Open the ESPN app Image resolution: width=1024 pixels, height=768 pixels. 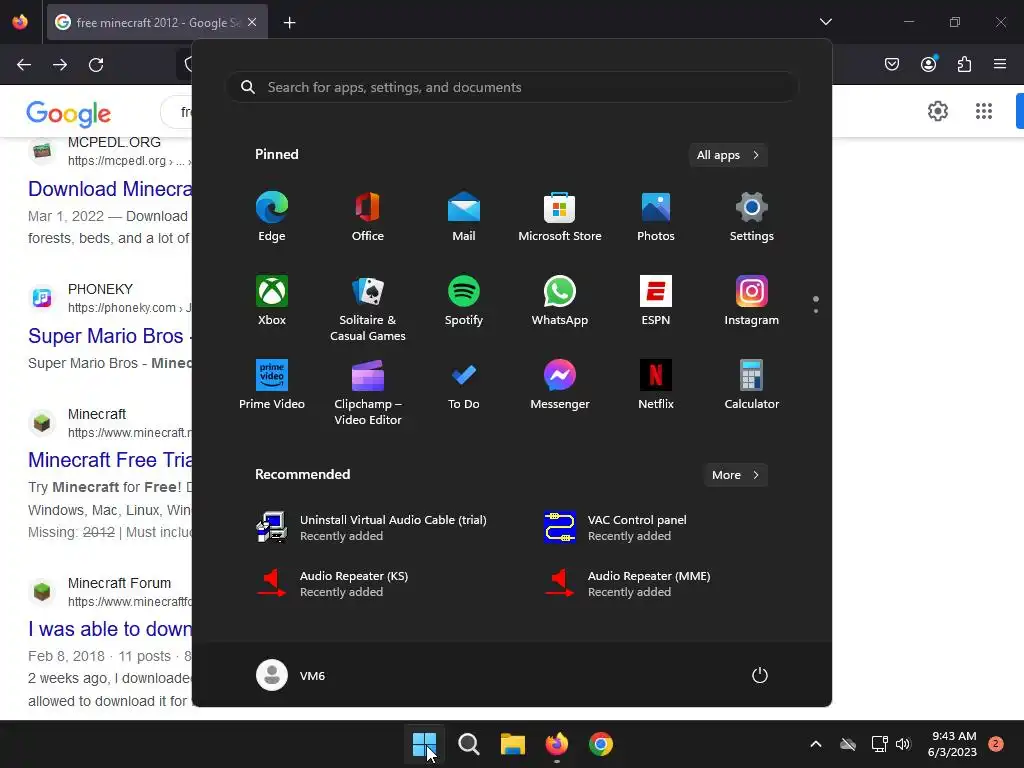click(656, 300)
